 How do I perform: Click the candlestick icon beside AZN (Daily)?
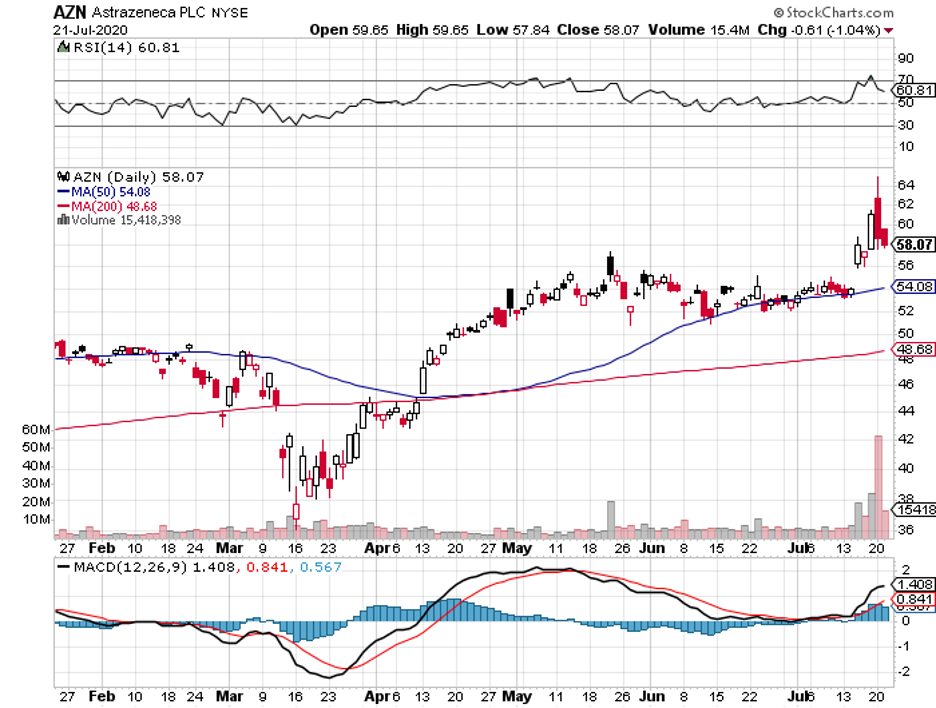(63, 177)
